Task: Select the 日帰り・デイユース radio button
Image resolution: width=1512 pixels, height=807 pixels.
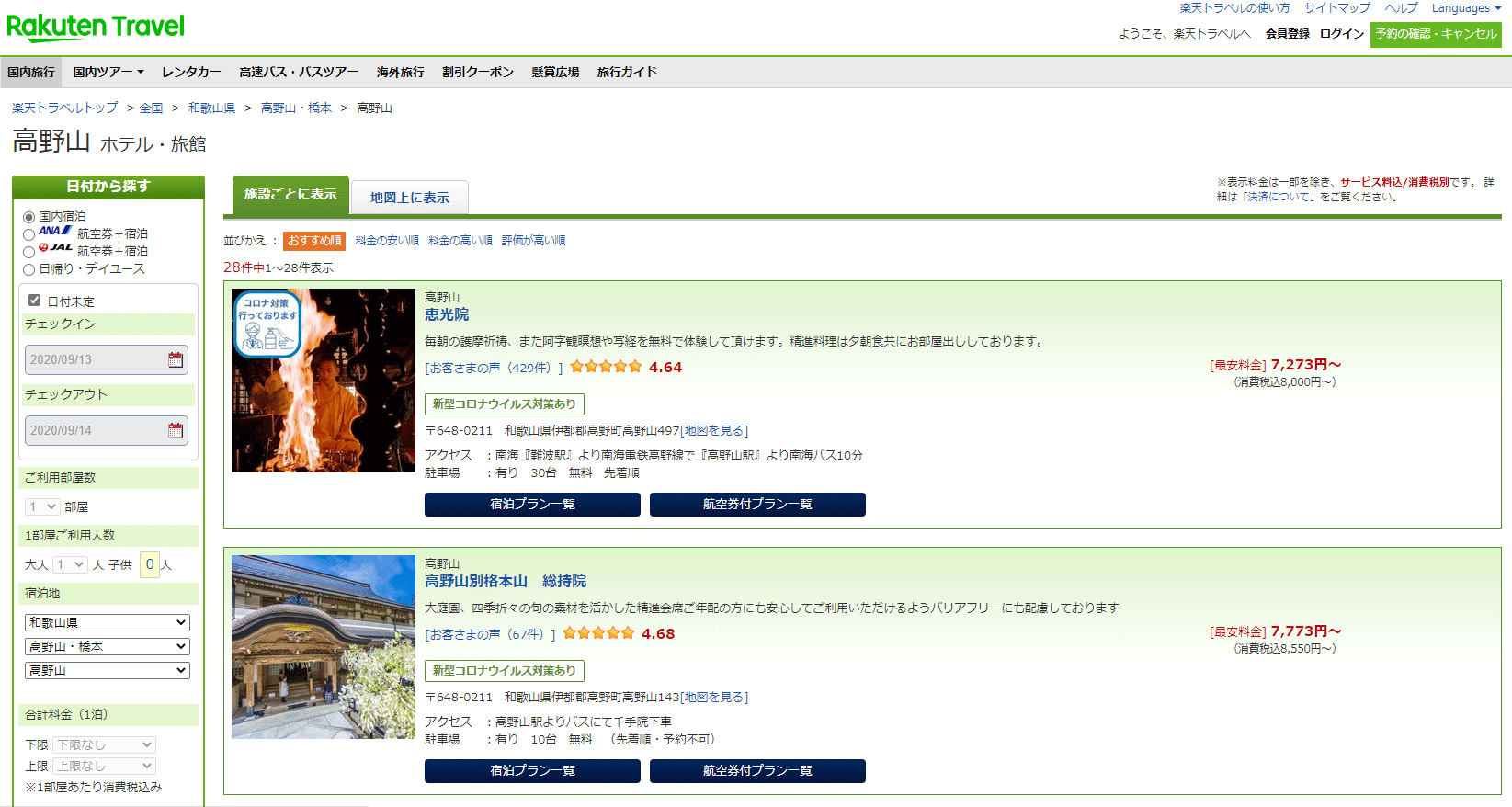Action: 29,269
